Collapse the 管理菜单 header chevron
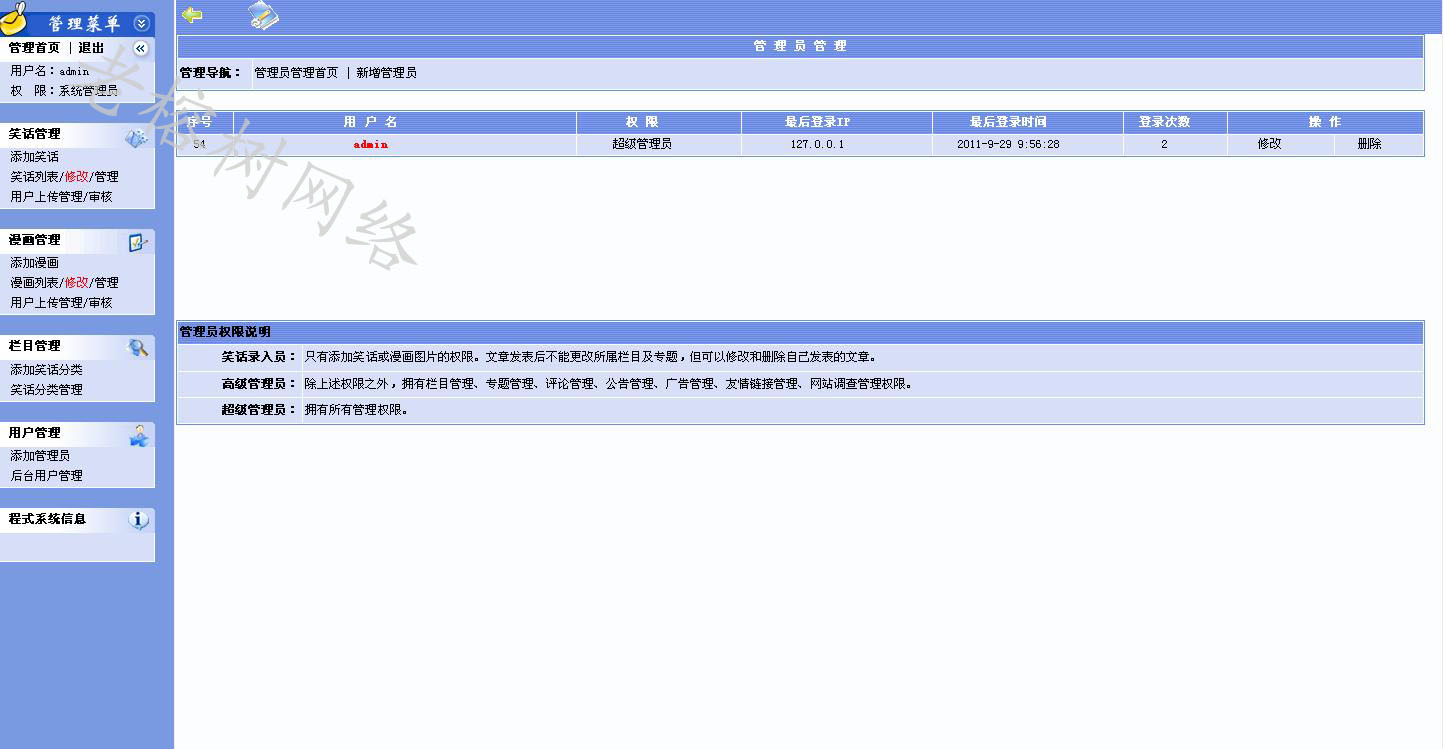Image resolution: width=1444 pixels, height=749 pixels. click(x=141, y=24)
